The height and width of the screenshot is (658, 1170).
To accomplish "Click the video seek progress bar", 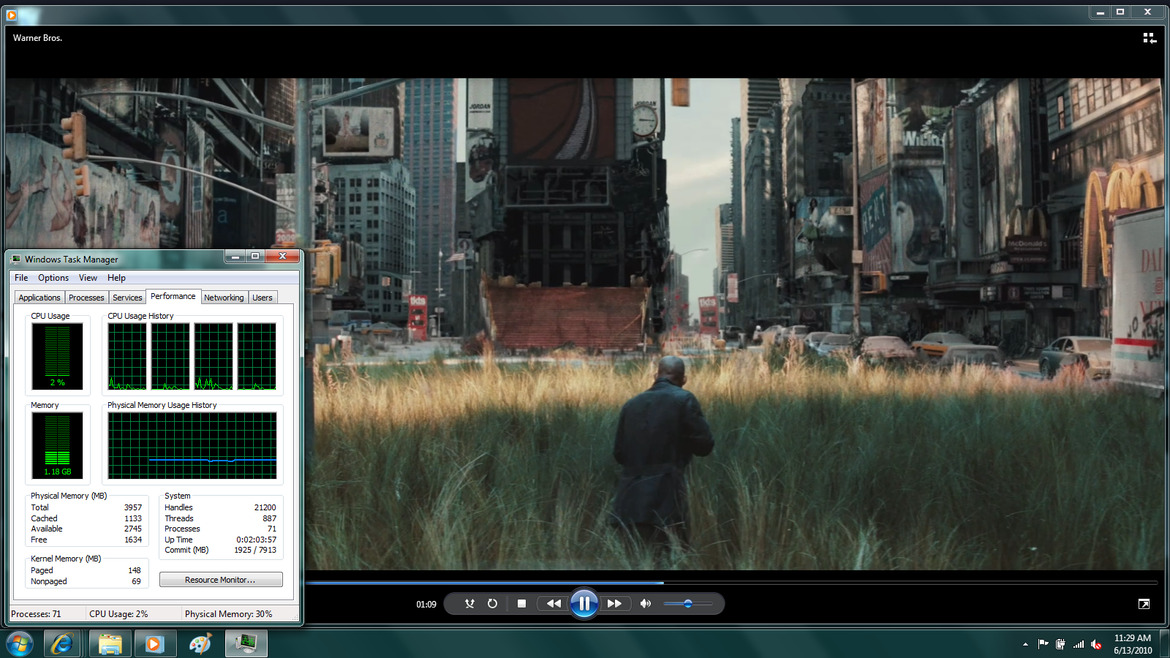I will (731, 582).
